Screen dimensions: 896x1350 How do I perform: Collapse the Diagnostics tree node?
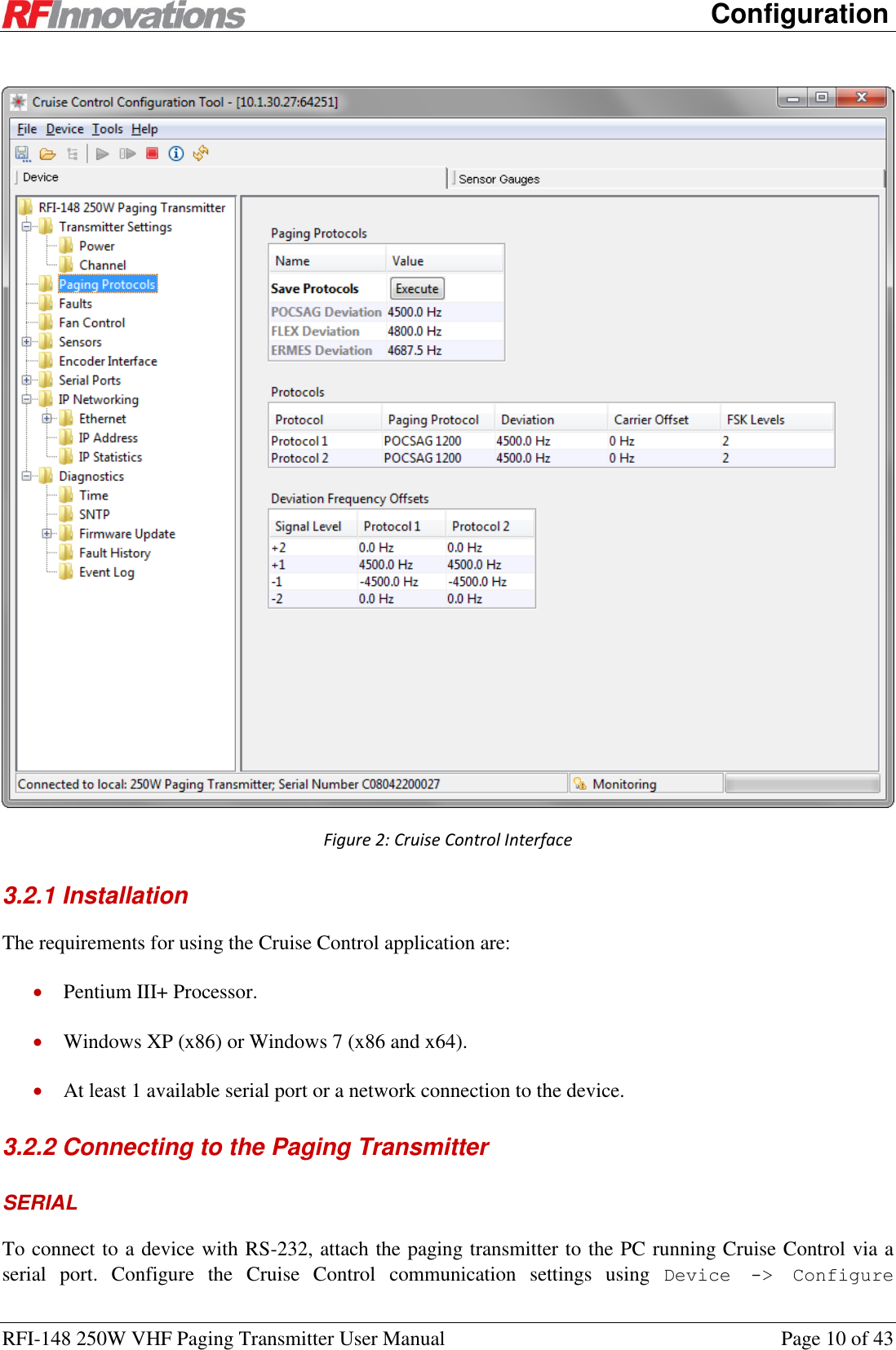coord(26,476)
